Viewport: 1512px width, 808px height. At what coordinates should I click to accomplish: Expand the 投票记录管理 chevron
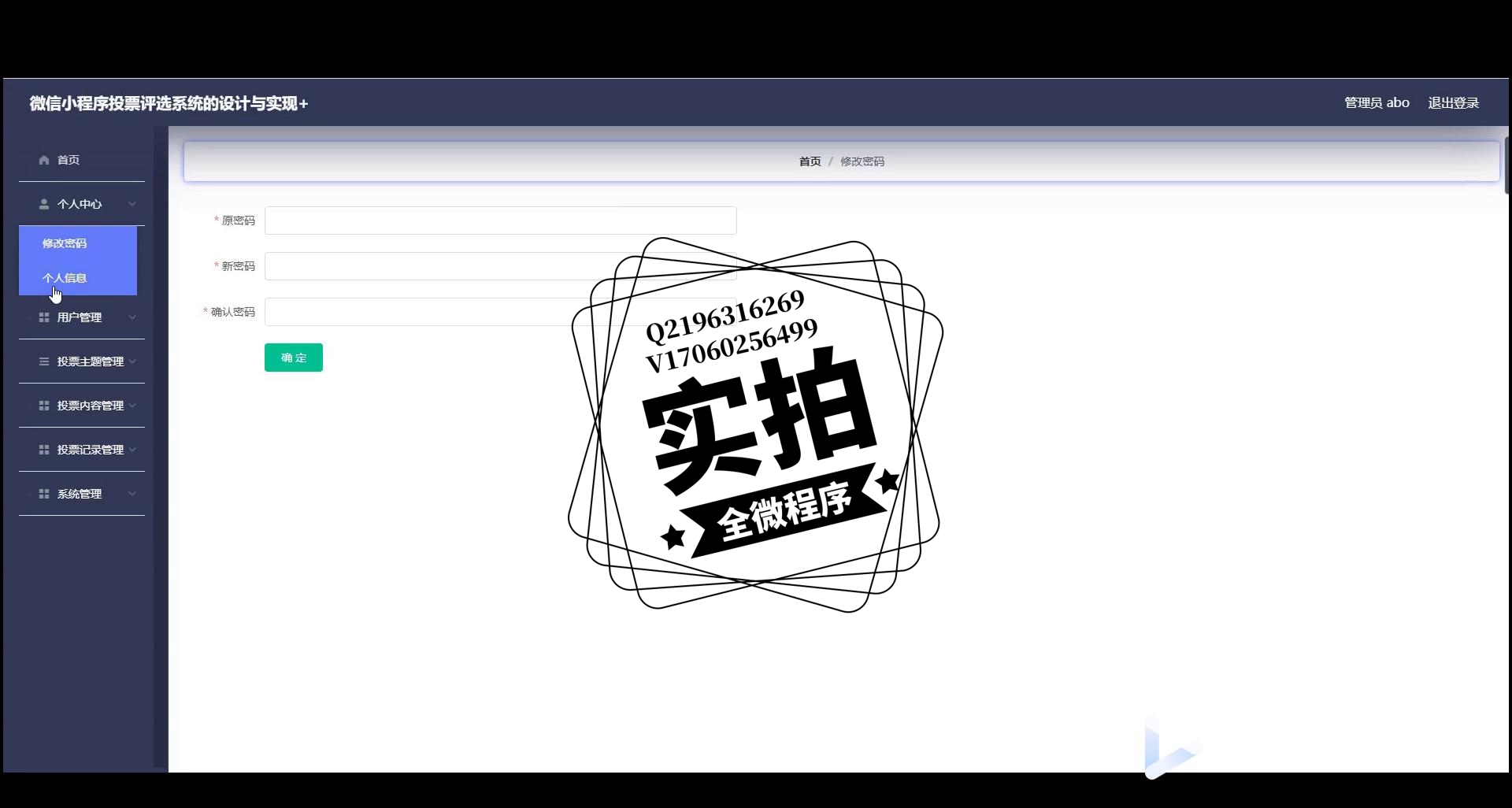132,450
